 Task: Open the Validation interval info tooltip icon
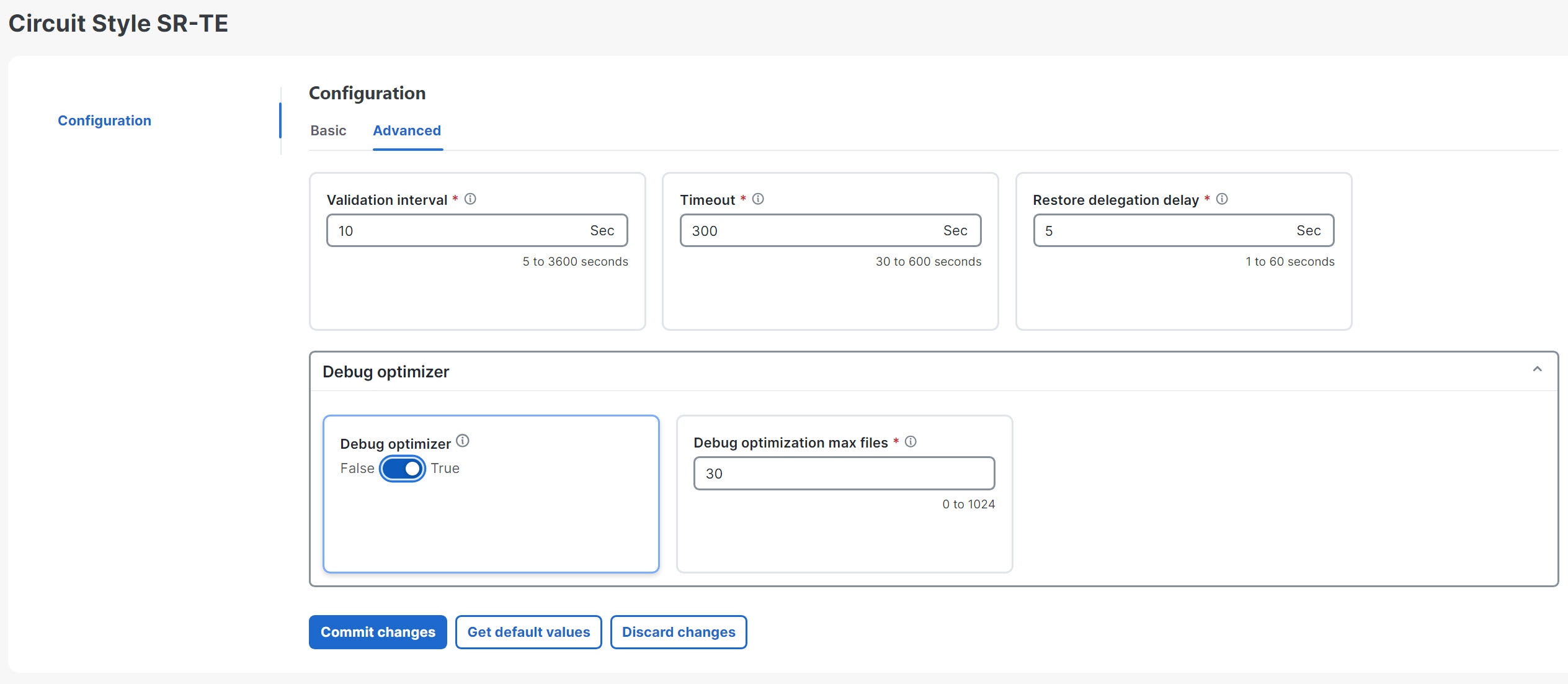(470, 199)
